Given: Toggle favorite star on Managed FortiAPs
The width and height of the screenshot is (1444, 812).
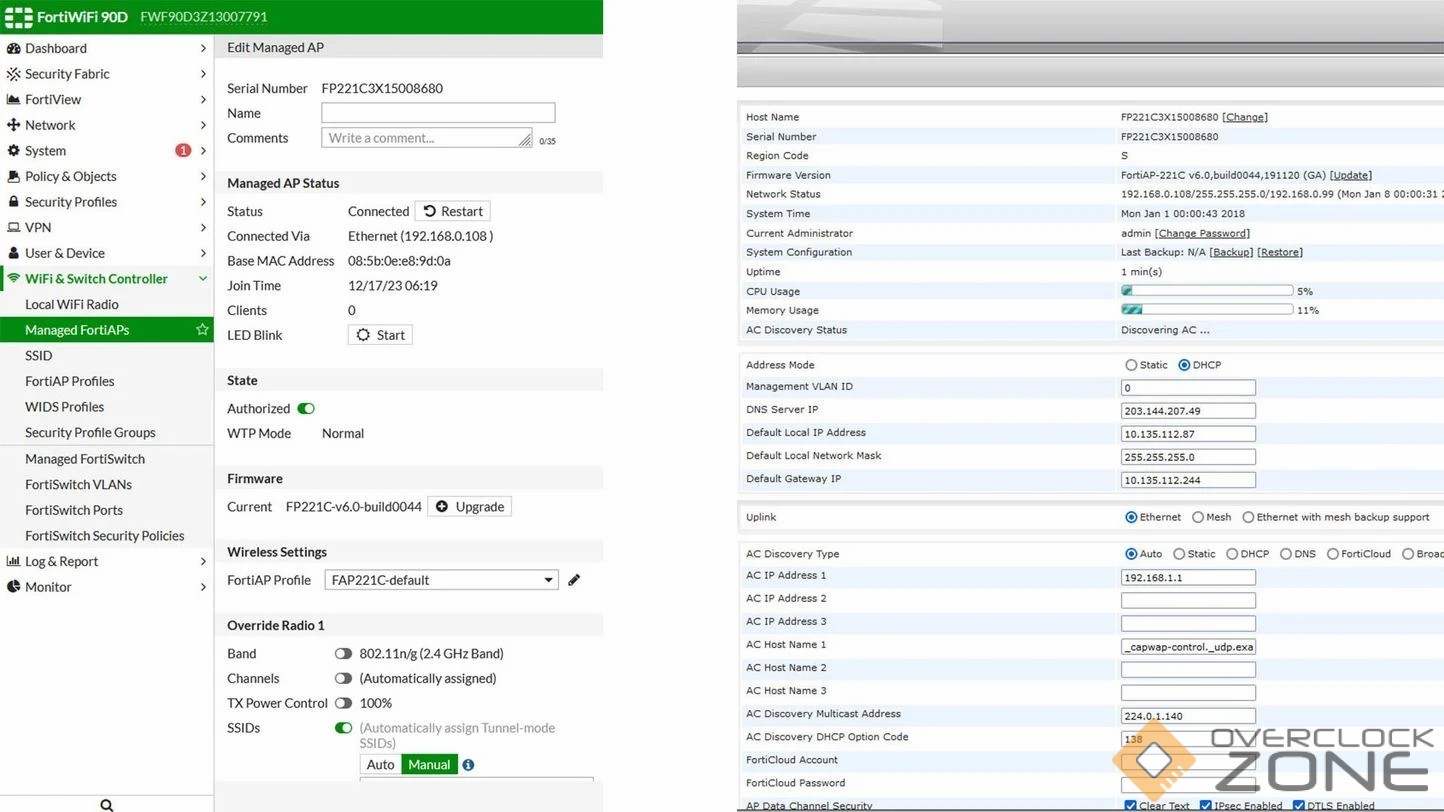Looking at the screenshot, I should click(202, 329).
